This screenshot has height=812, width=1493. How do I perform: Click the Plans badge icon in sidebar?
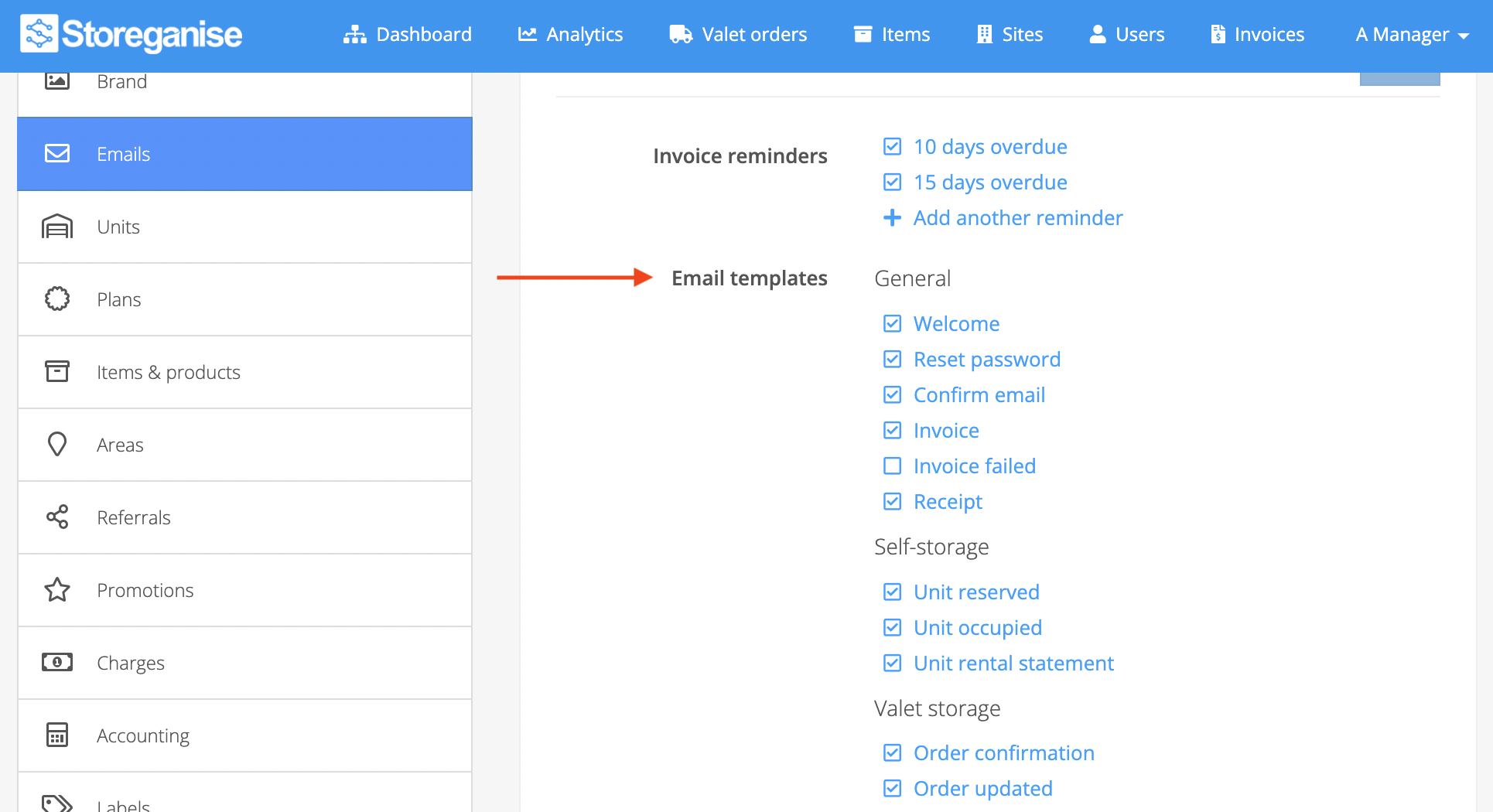(57, 299)
